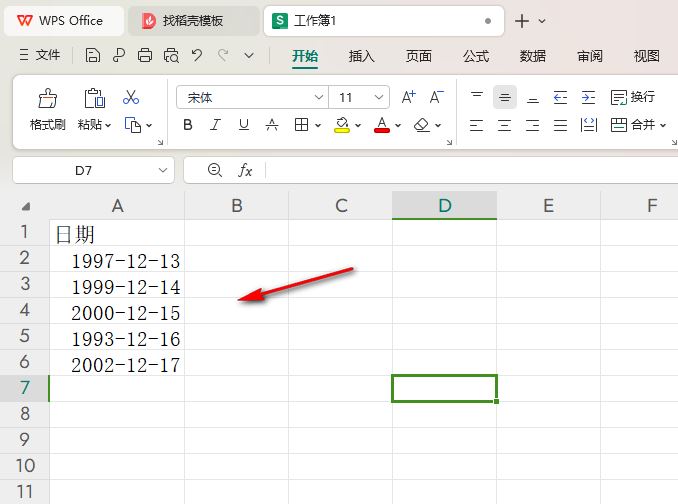Expand Name Box dropdown D7
The width and height of the screenshot is (678, 504).
click(x=163, y=170)
